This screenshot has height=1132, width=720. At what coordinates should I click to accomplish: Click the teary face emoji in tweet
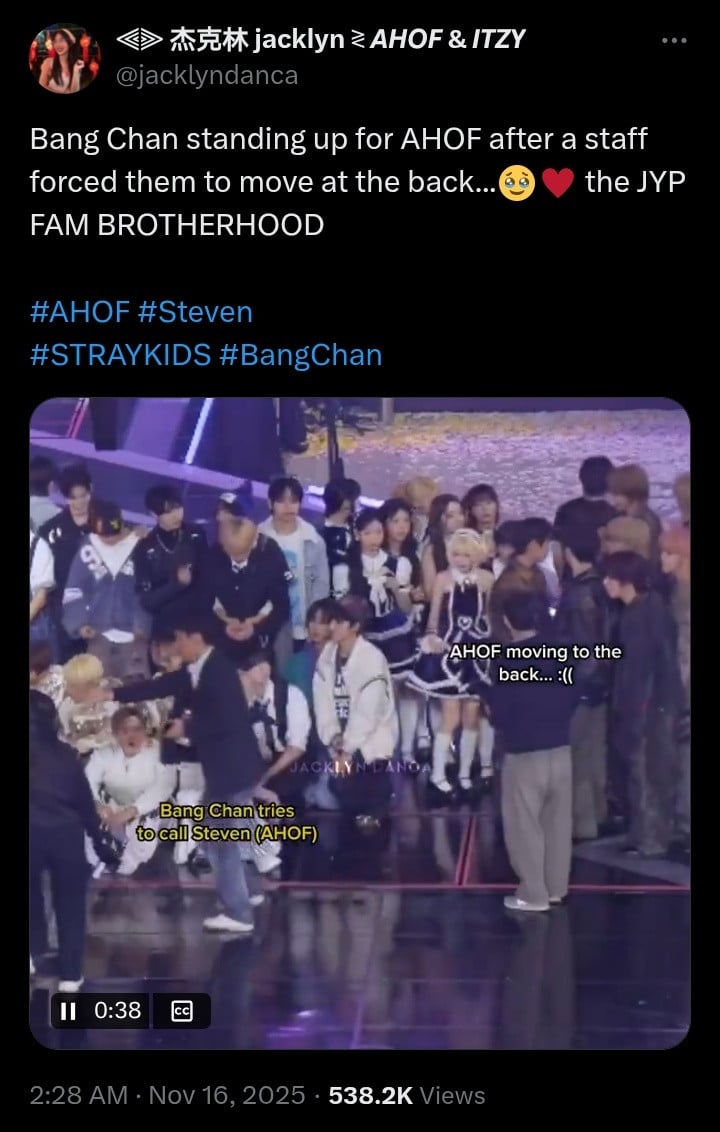(x=517, y=183)
